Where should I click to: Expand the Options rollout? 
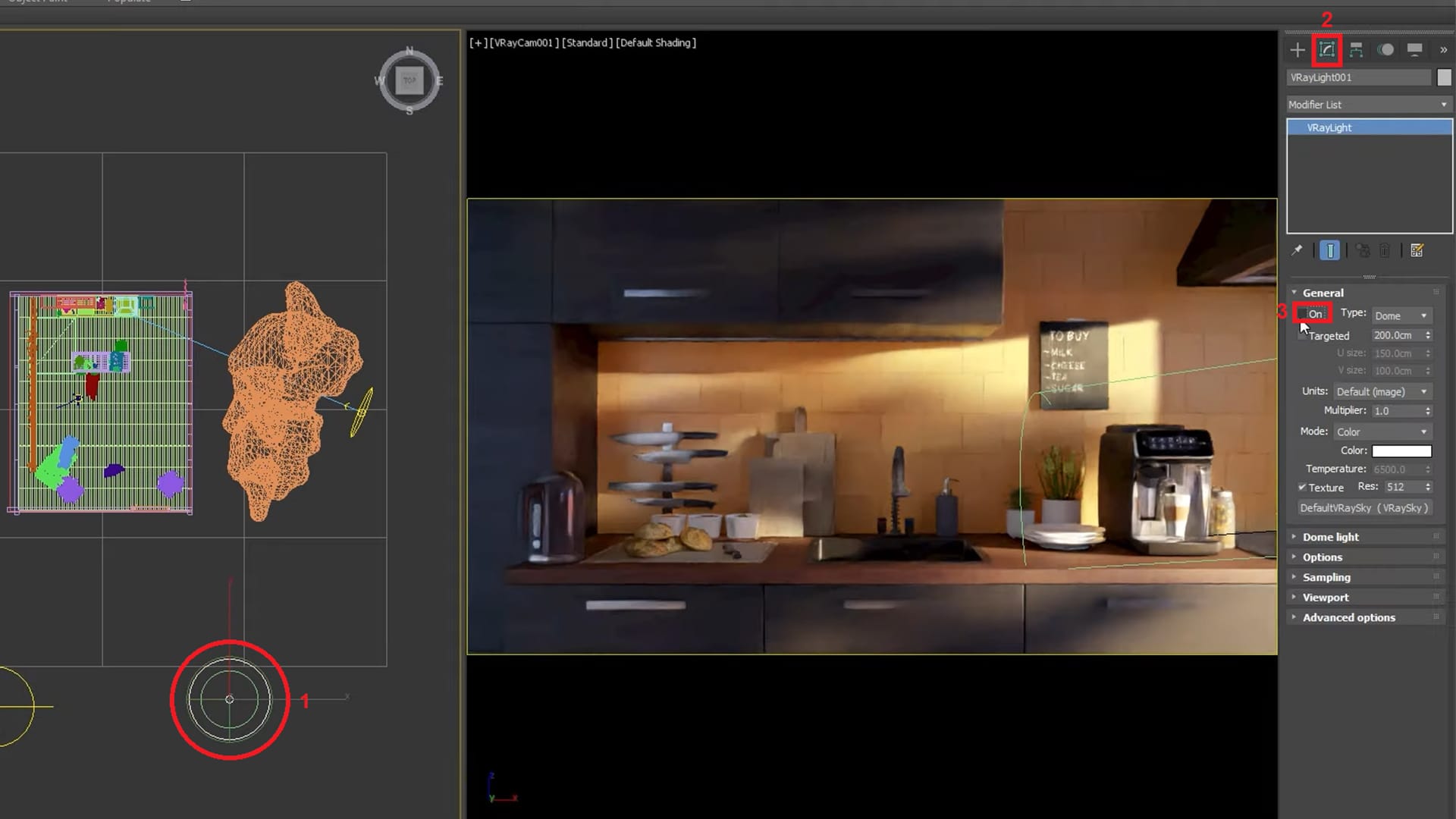click(1322, 557)
